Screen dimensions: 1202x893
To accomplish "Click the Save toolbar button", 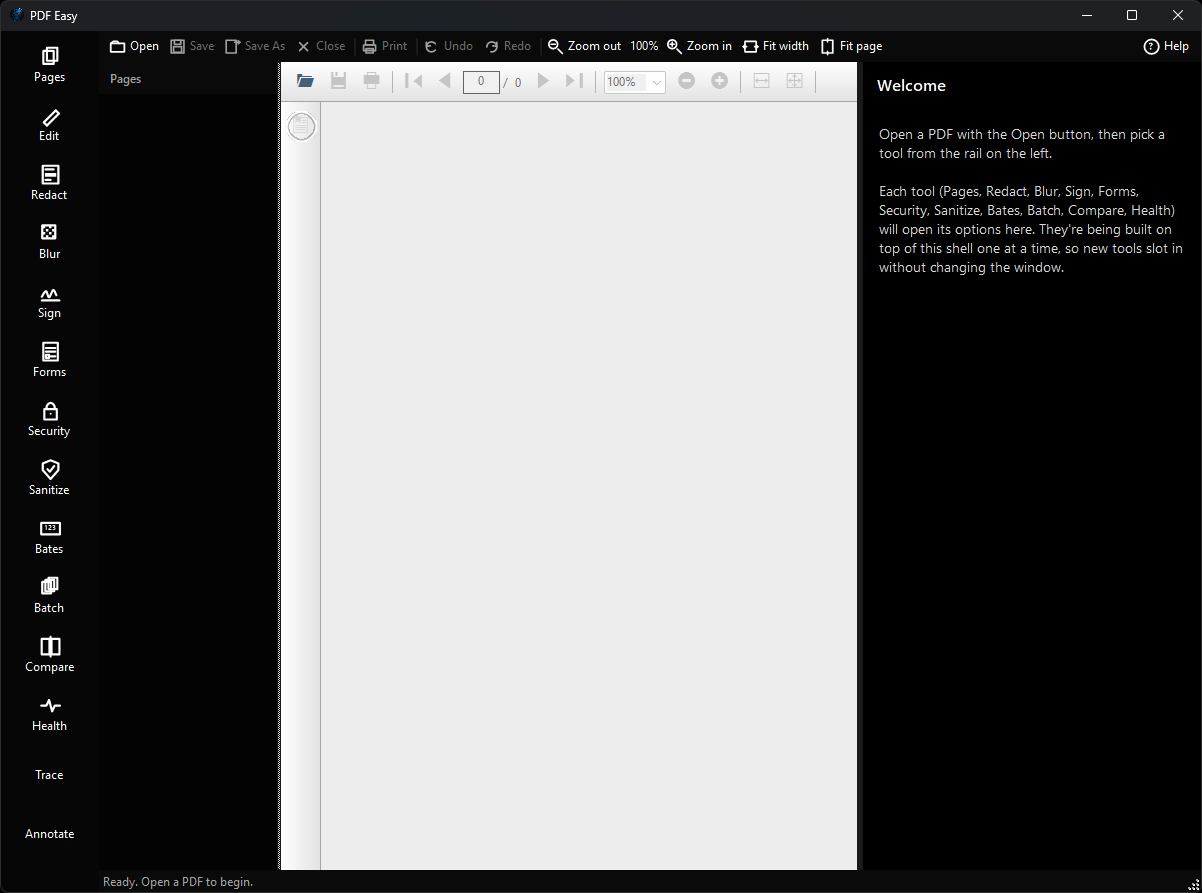I will tap(192, 46).
